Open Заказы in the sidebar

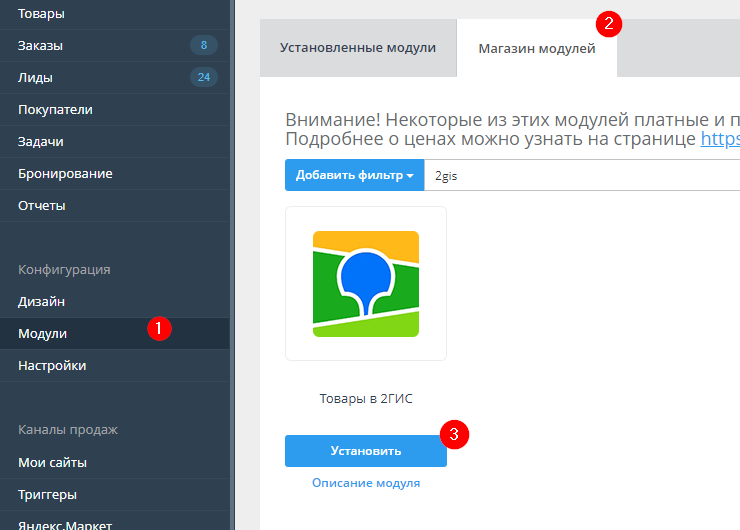(41, 45)
